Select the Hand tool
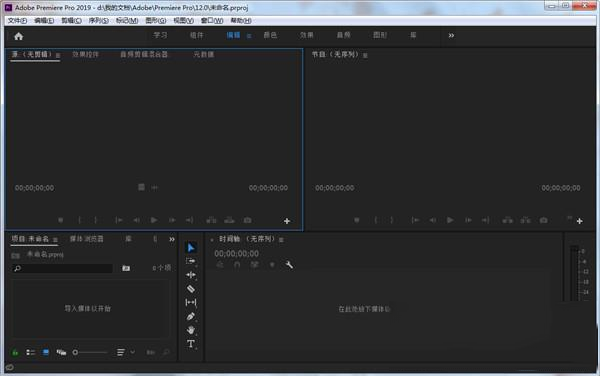Viewport: 600px width, 376px height. 191,330
